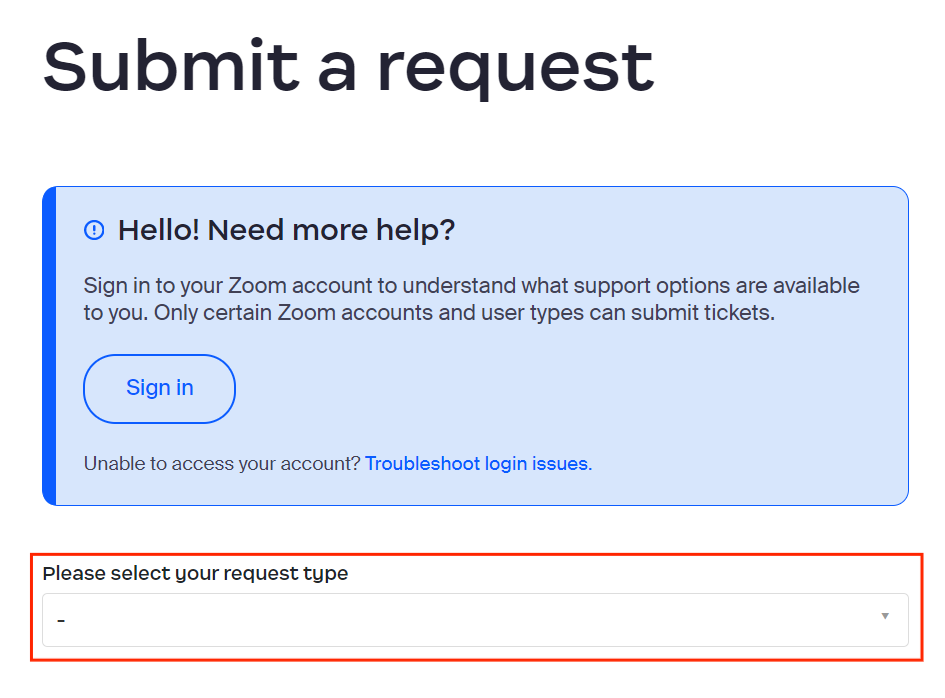Click the words "submit tickets" in the banner
This screenshot has width=945, height=698.
pos(717,313)
